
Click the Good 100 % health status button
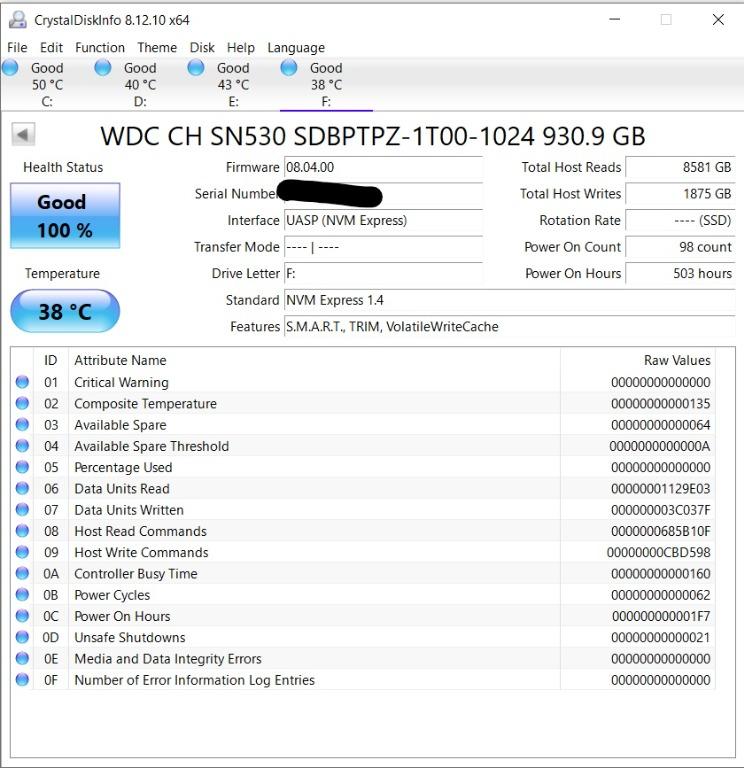point(65,216)
